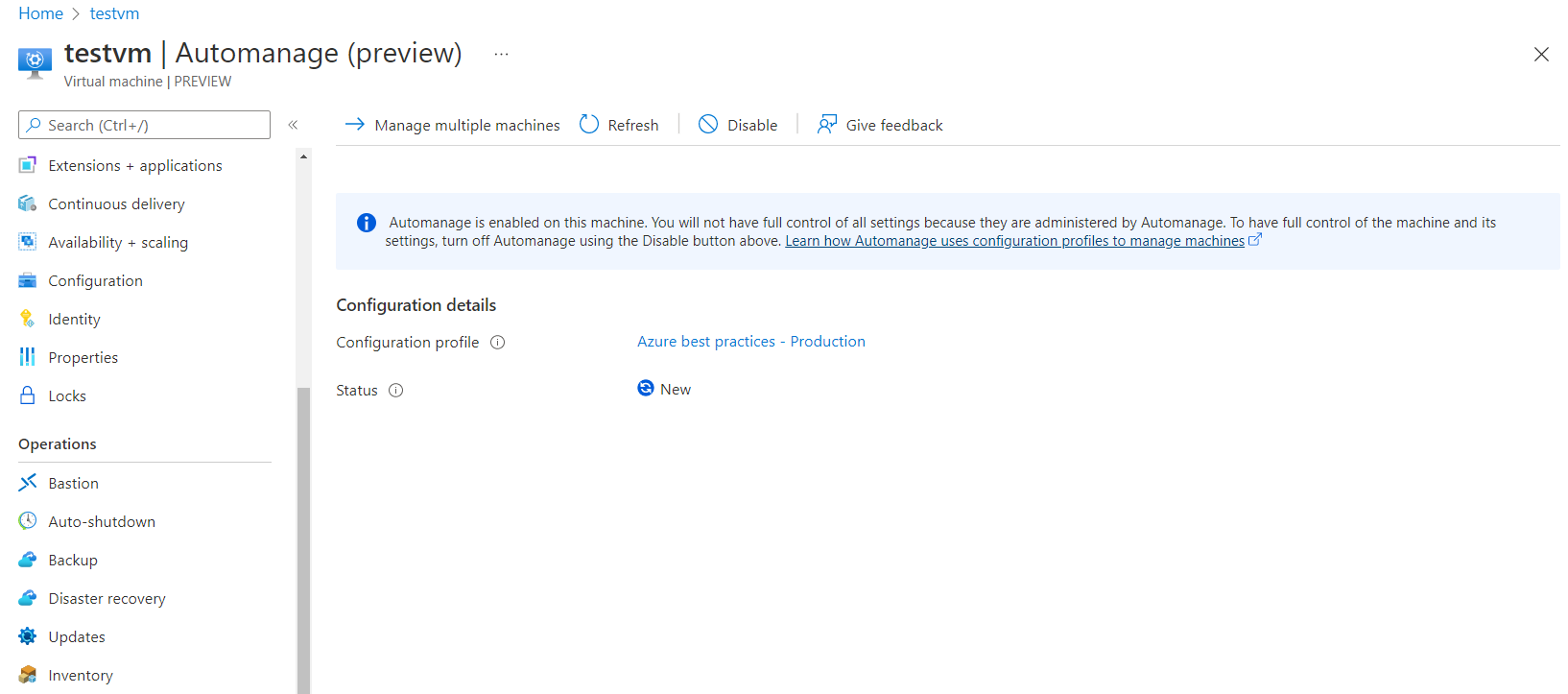Click the Properties bars icon

coord(28,357)
